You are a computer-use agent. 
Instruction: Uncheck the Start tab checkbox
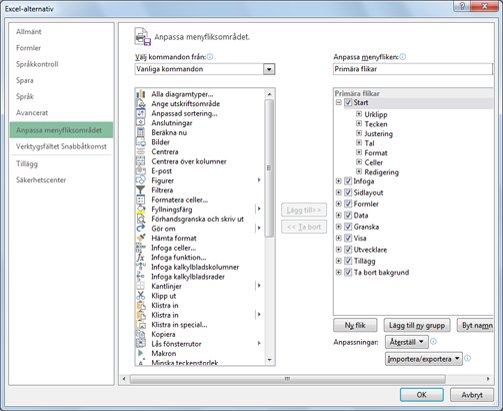click(348, 103)
